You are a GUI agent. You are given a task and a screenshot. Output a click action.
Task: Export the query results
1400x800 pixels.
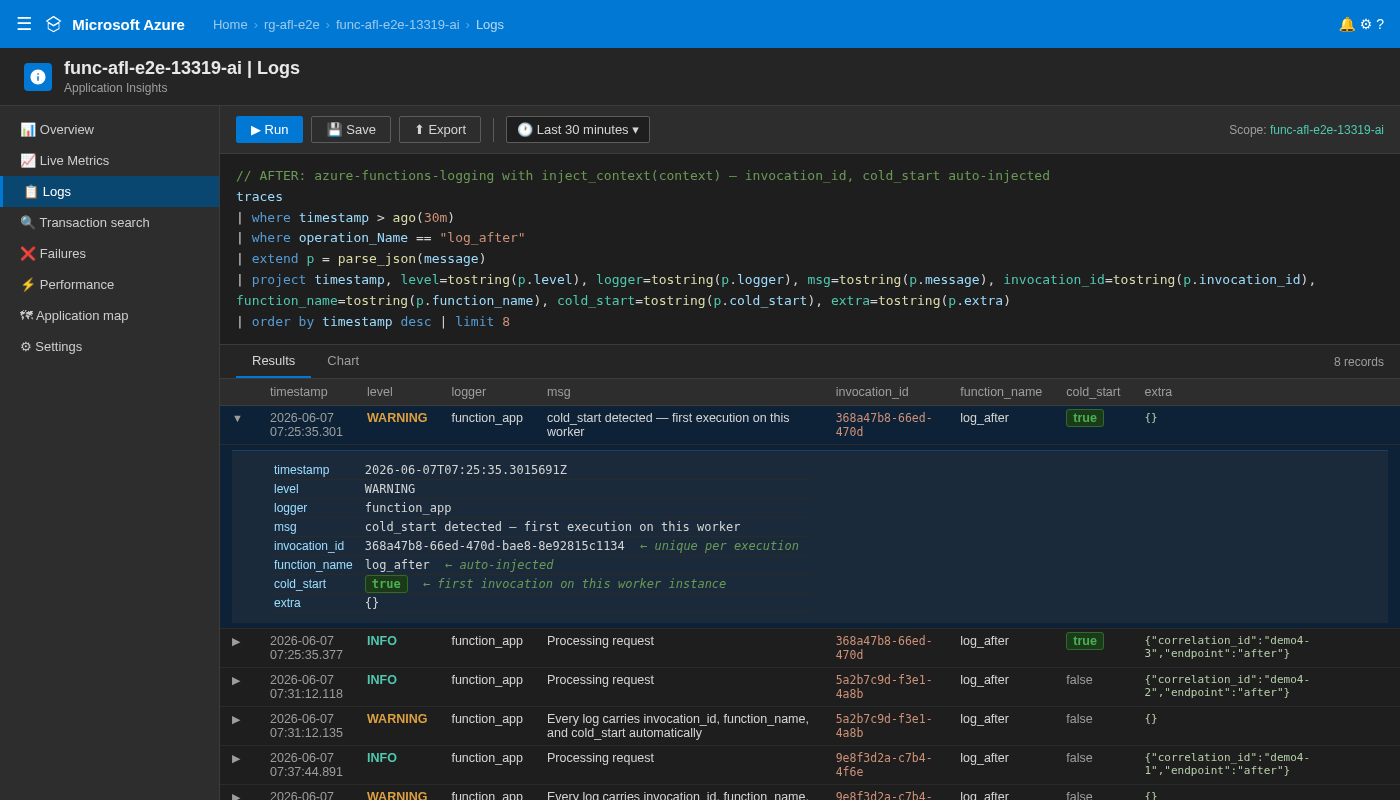pos(440,129)
